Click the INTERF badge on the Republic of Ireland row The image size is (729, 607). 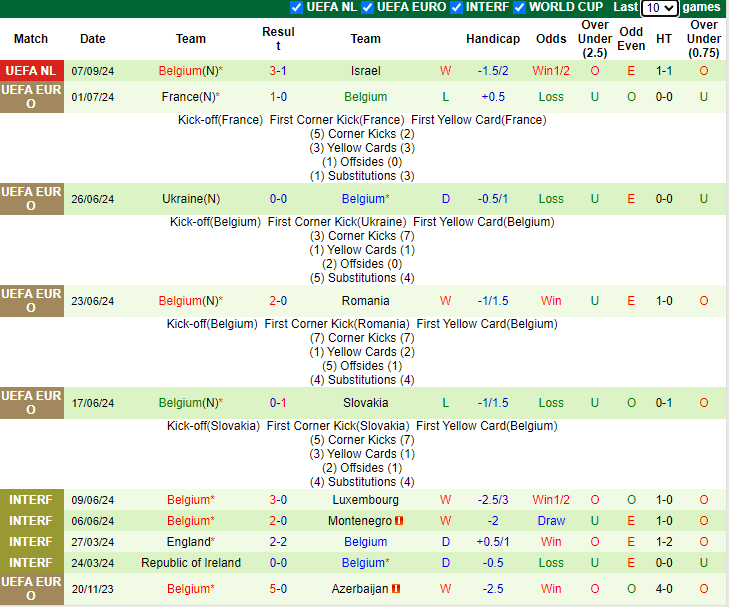click(x=30, y=563)
